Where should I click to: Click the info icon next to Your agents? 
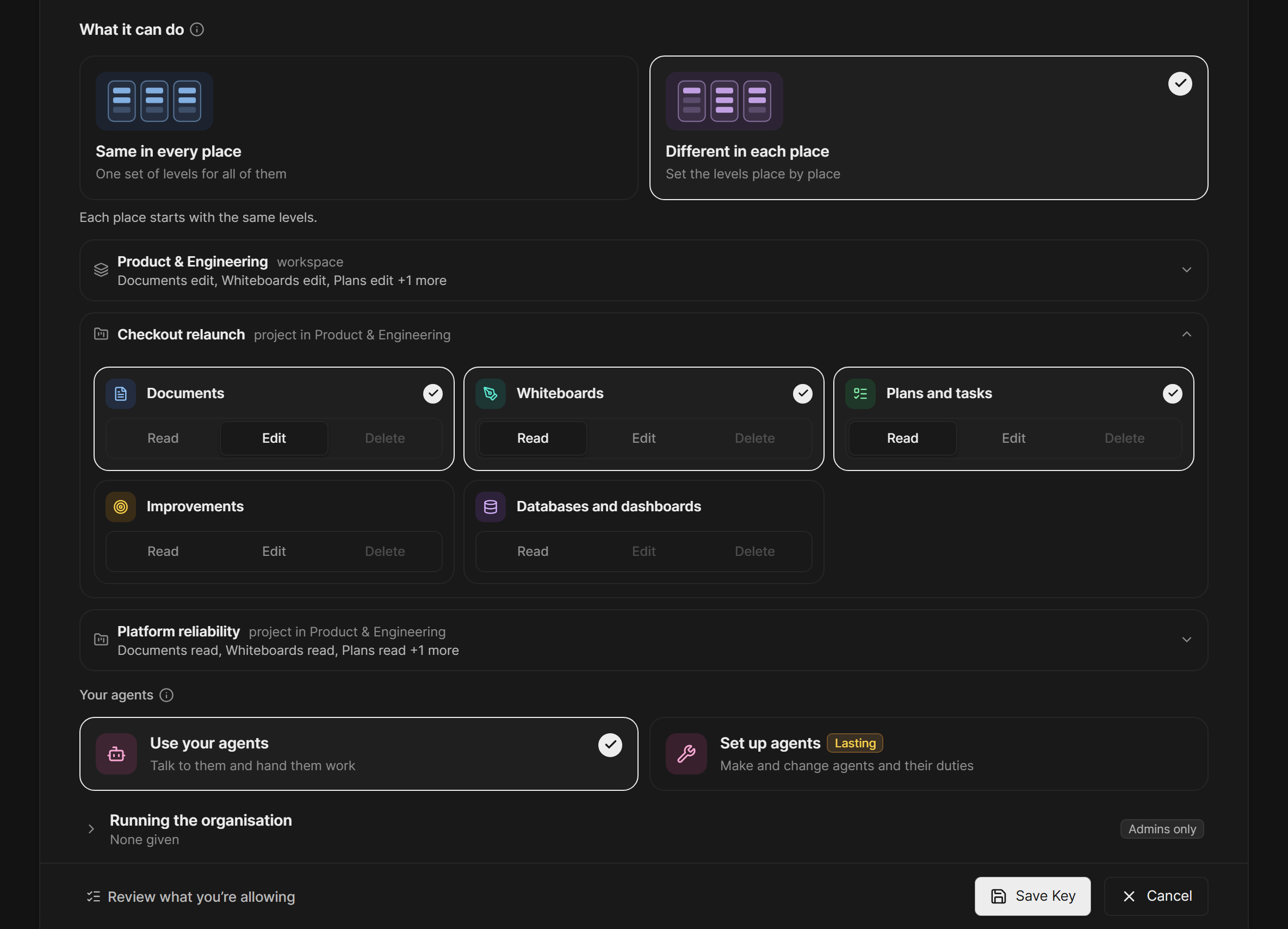pyautogui.click(x=166, y=695)
